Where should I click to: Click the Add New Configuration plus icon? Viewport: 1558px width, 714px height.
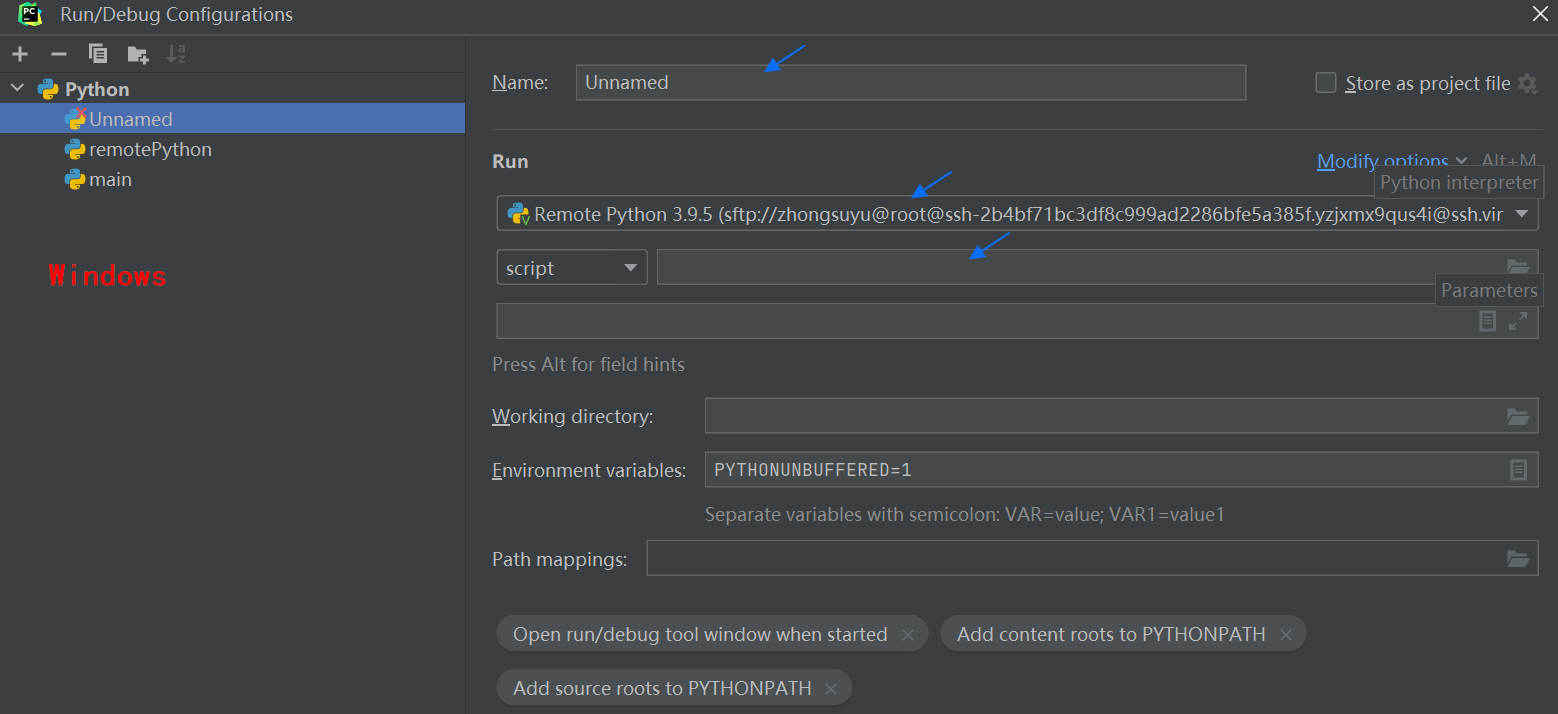(x=20, y=54)
